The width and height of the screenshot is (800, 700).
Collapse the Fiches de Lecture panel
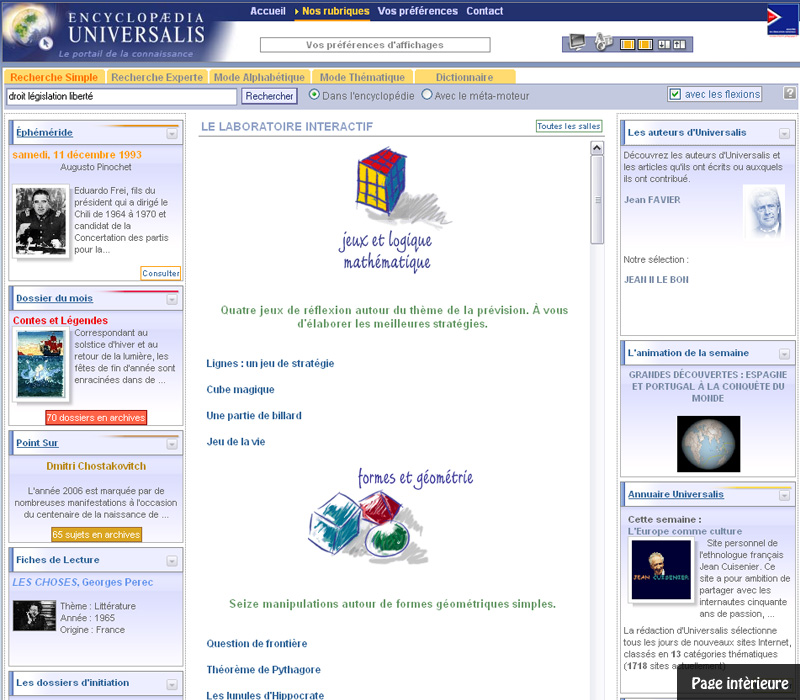coord(172,561)
